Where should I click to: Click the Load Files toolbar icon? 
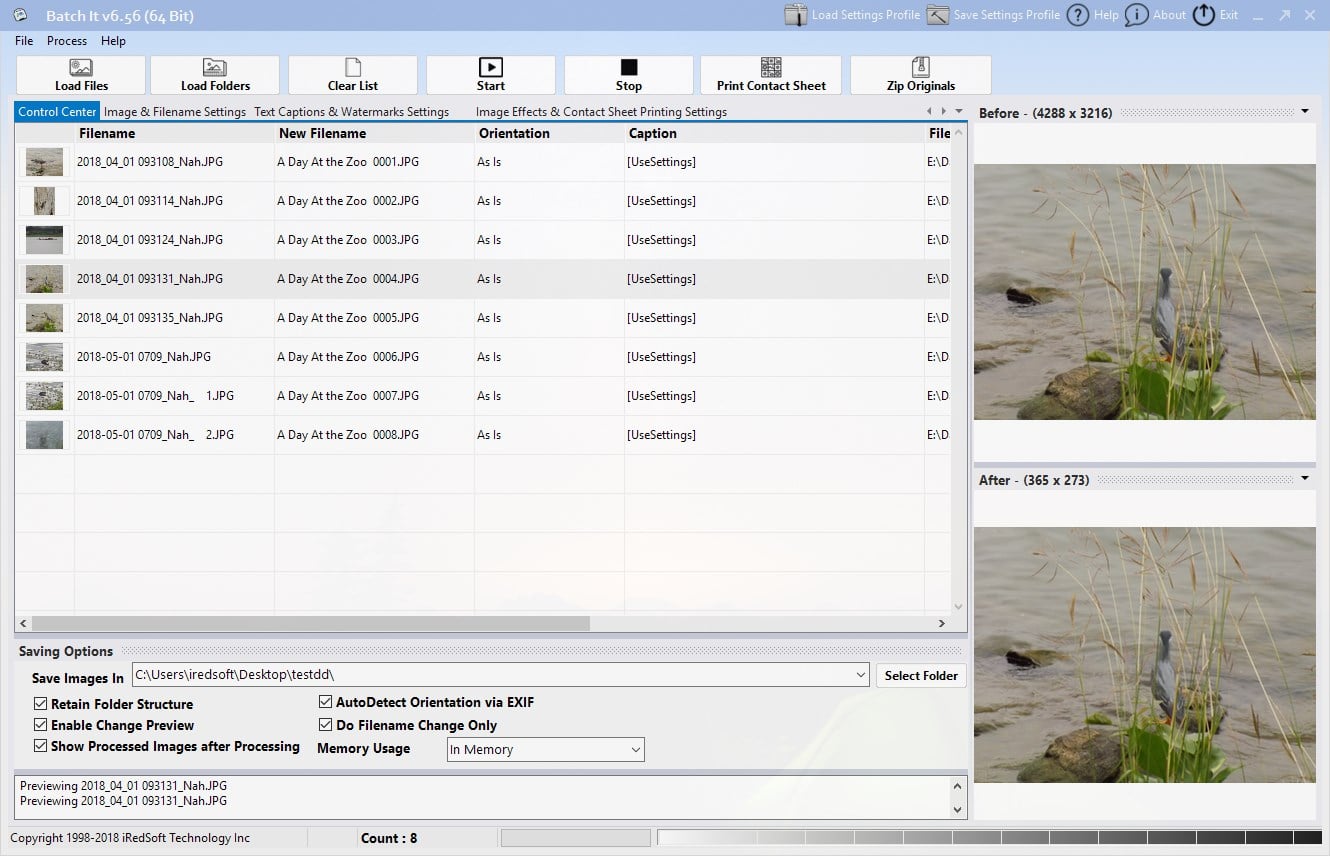pos(81,68)
